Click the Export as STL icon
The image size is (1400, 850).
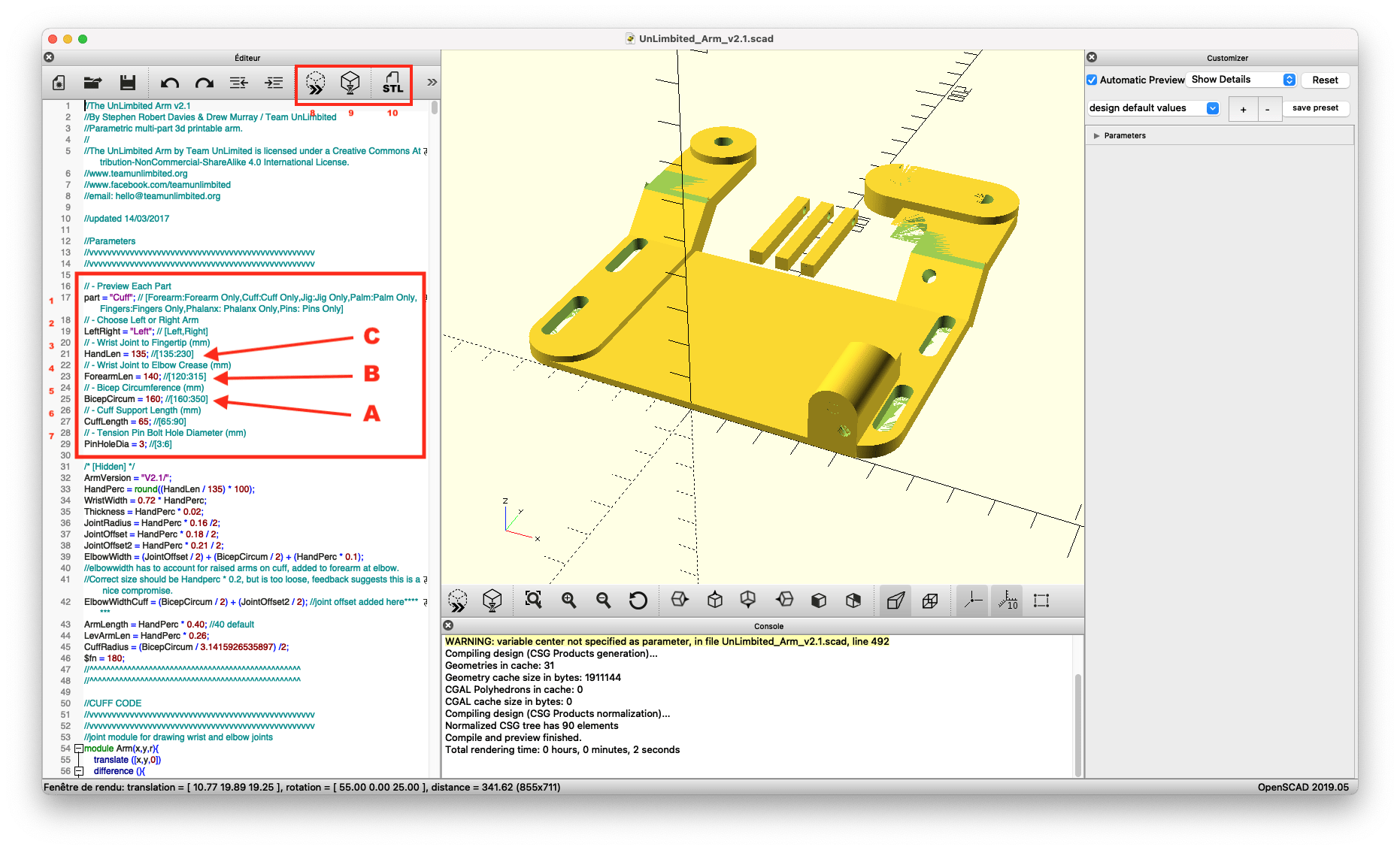coord(392,83)
